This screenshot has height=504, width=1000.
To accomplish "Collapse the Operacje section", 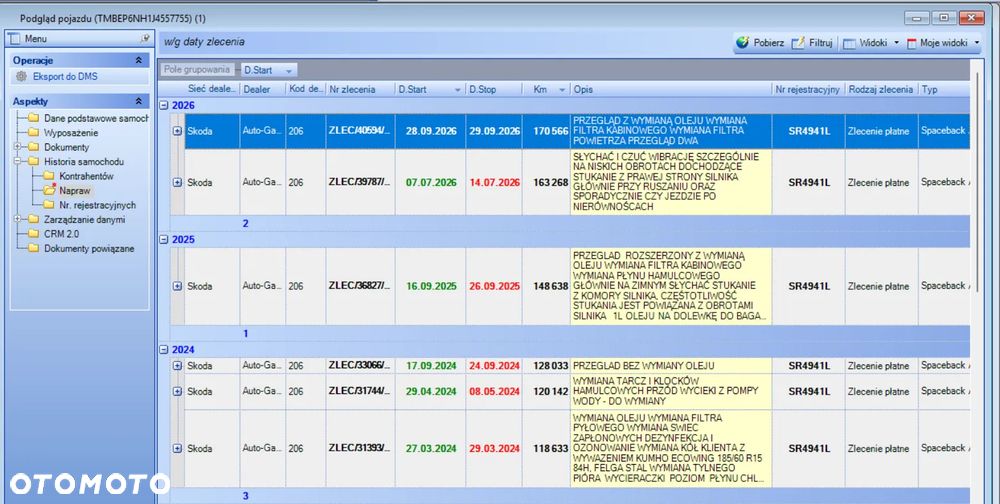I will coord(138,60).
